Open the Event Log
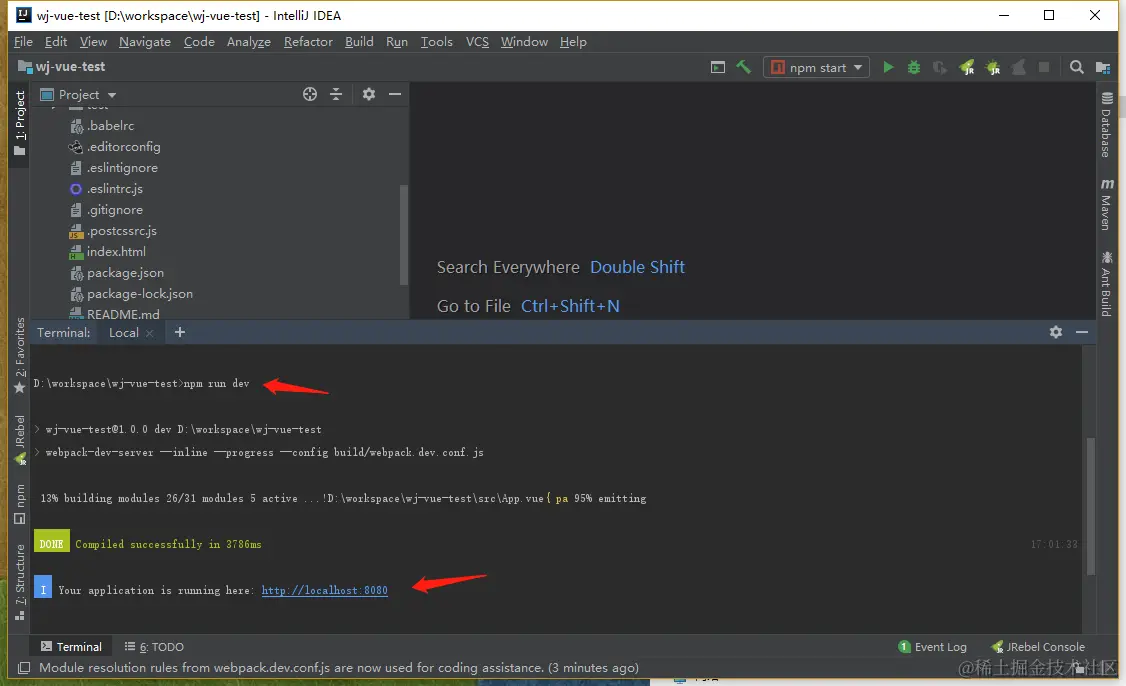The width and height of the screenshot is (1126, 686). (x=932, y=646)
